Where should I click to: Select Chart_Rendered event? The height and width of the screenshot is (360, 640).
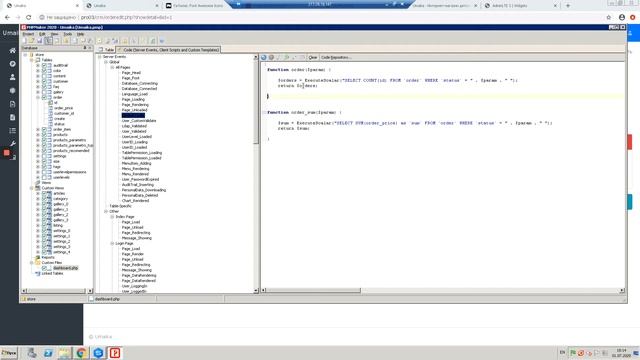point(135,201)
